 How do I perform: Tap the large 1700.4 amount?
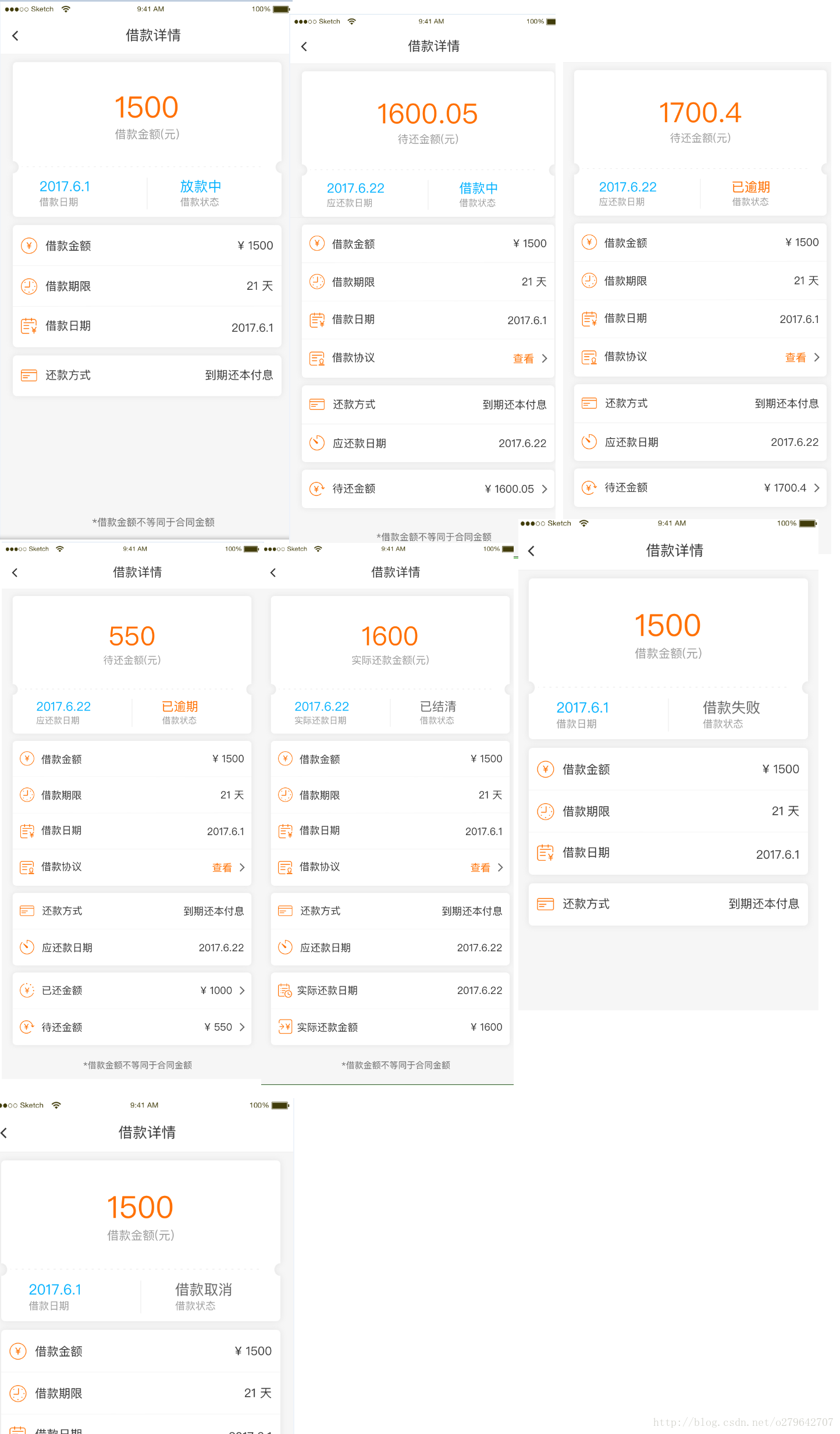(700, 112)
